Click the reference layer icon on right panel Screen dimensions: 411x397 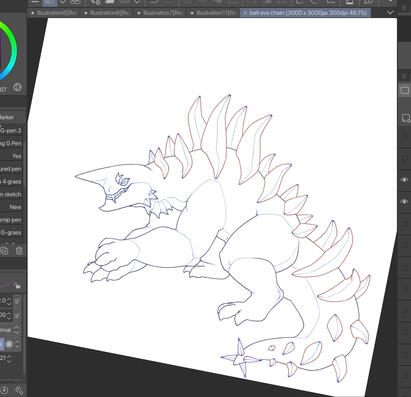click(x=405, y=118)
